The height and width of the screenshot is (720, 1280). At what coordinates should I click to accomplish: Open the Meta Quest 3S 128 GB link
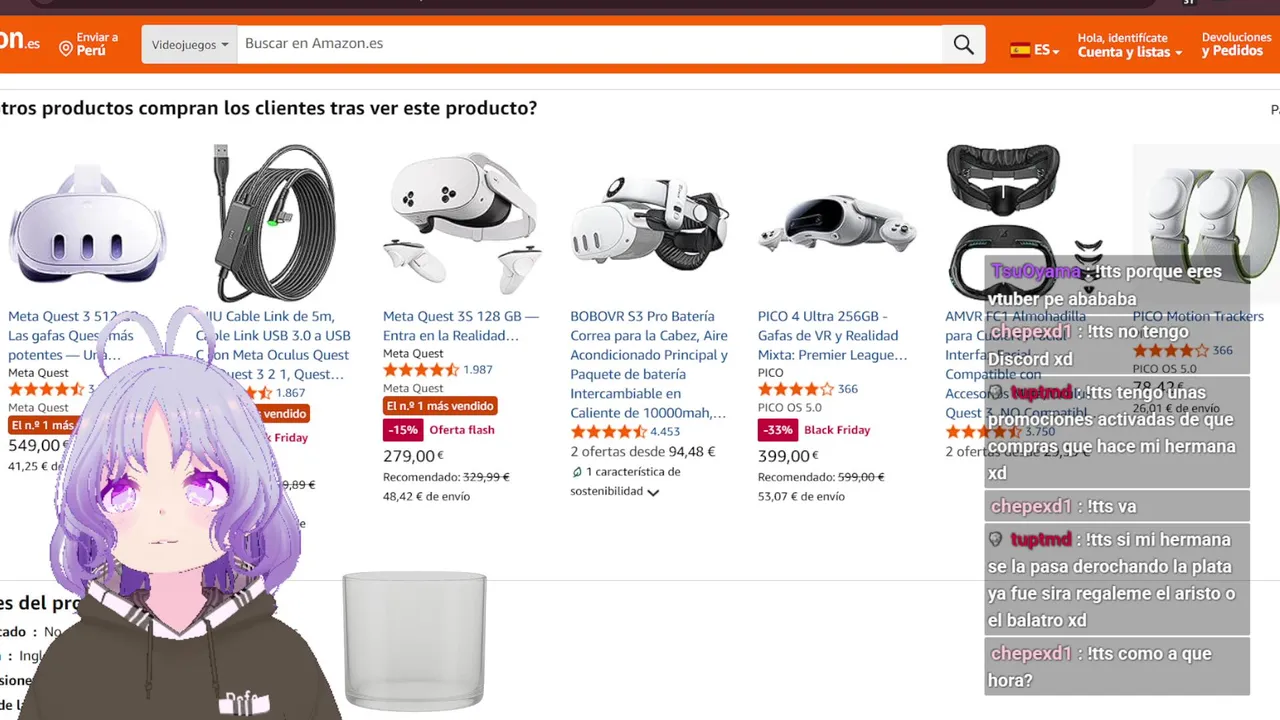click(x=460, y=326)
